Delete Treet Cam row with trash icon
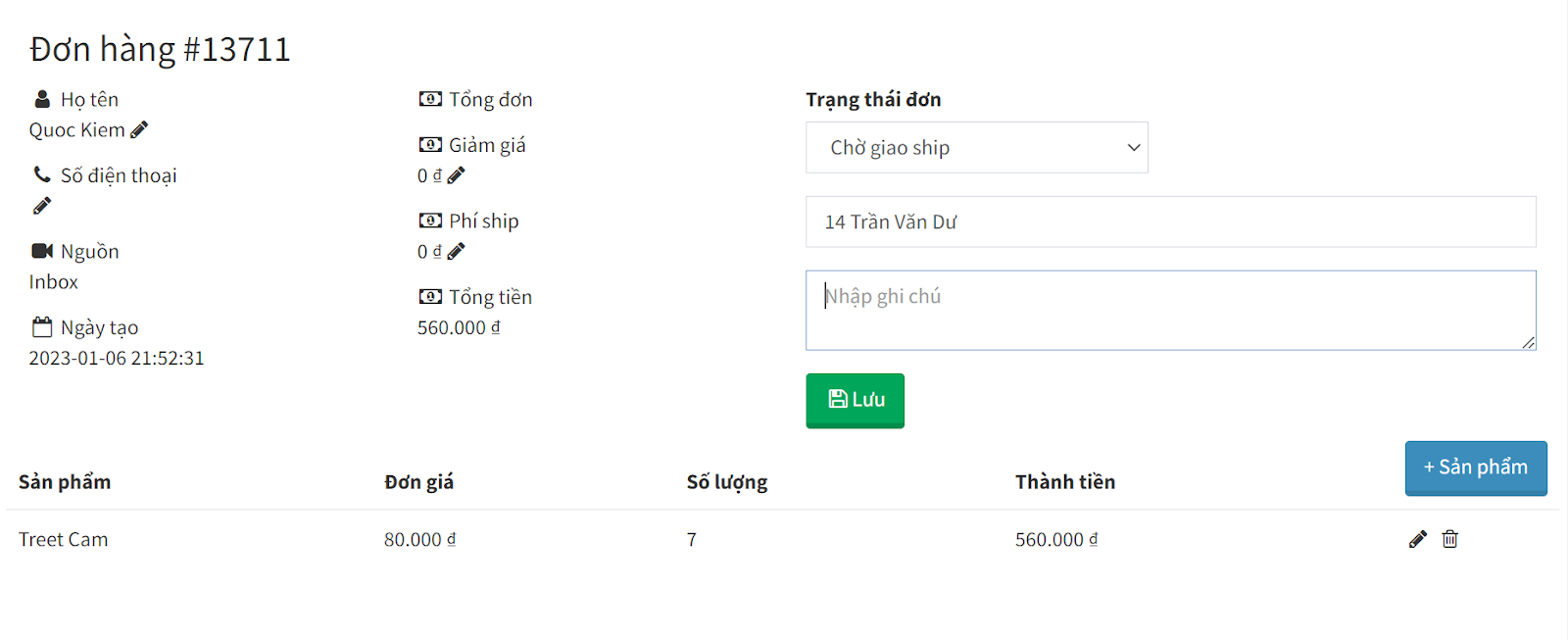The height and width of the screenshot is (640, 1568). point(1449,539)
